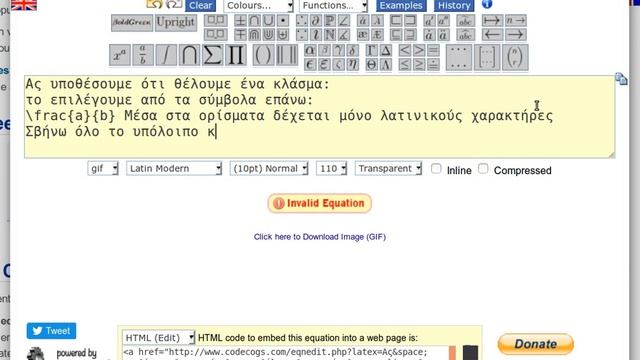The image size is (640, 360).
Task: Insert the Greek delta lowercase letter
Action: tap(353, 51)
